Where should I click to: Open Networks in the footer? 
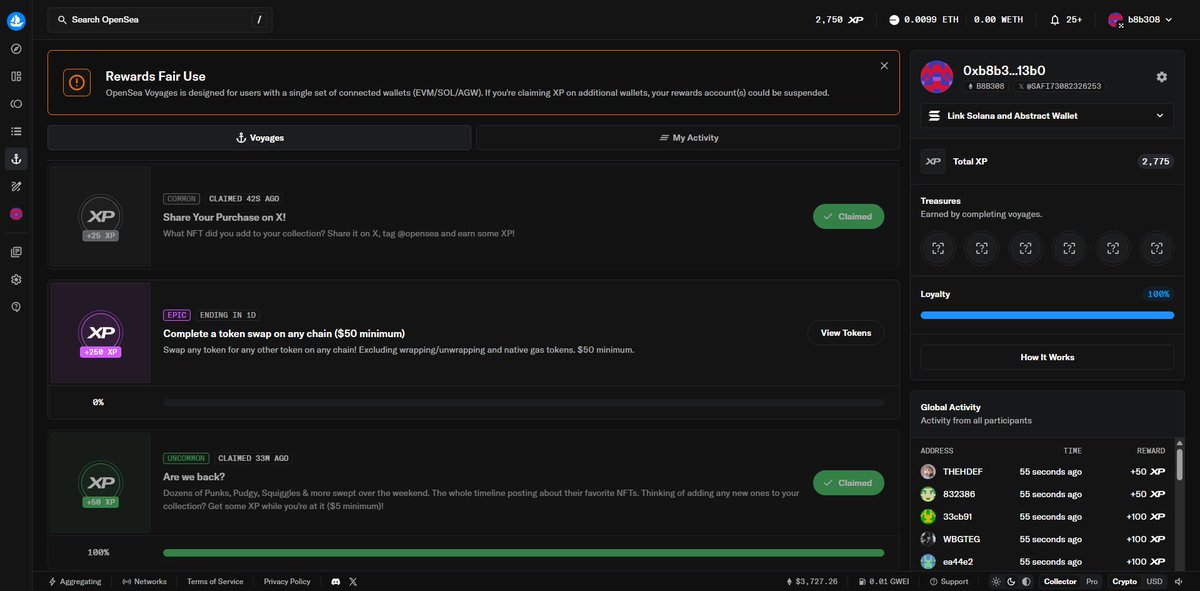[x=144, y=581]
